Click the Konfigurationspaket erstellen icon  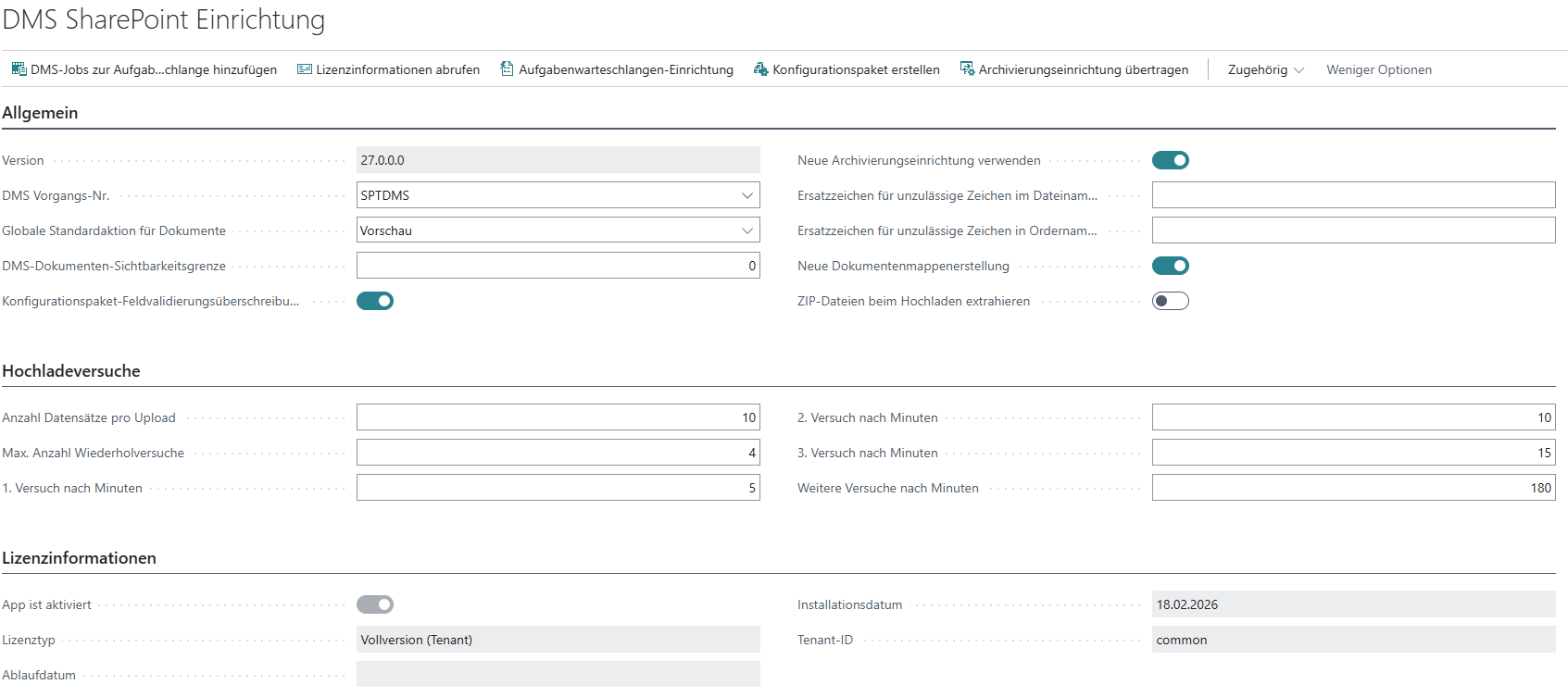tap(760, 69)
